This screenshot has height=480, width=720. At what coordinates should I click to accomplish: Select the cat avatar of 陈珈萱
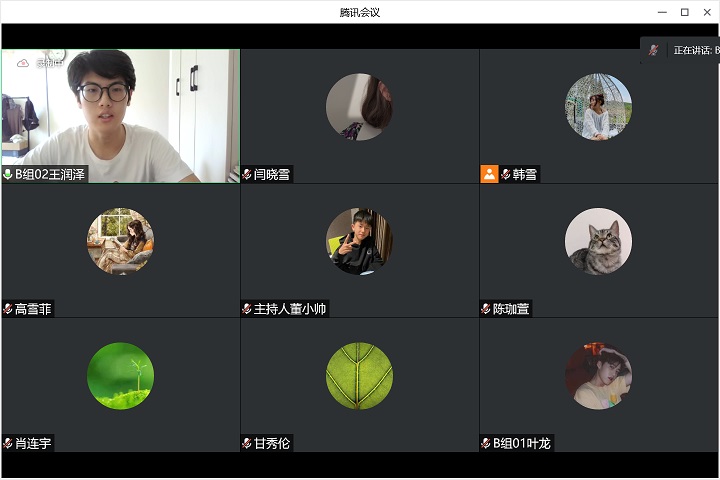[x=598, y=241]
